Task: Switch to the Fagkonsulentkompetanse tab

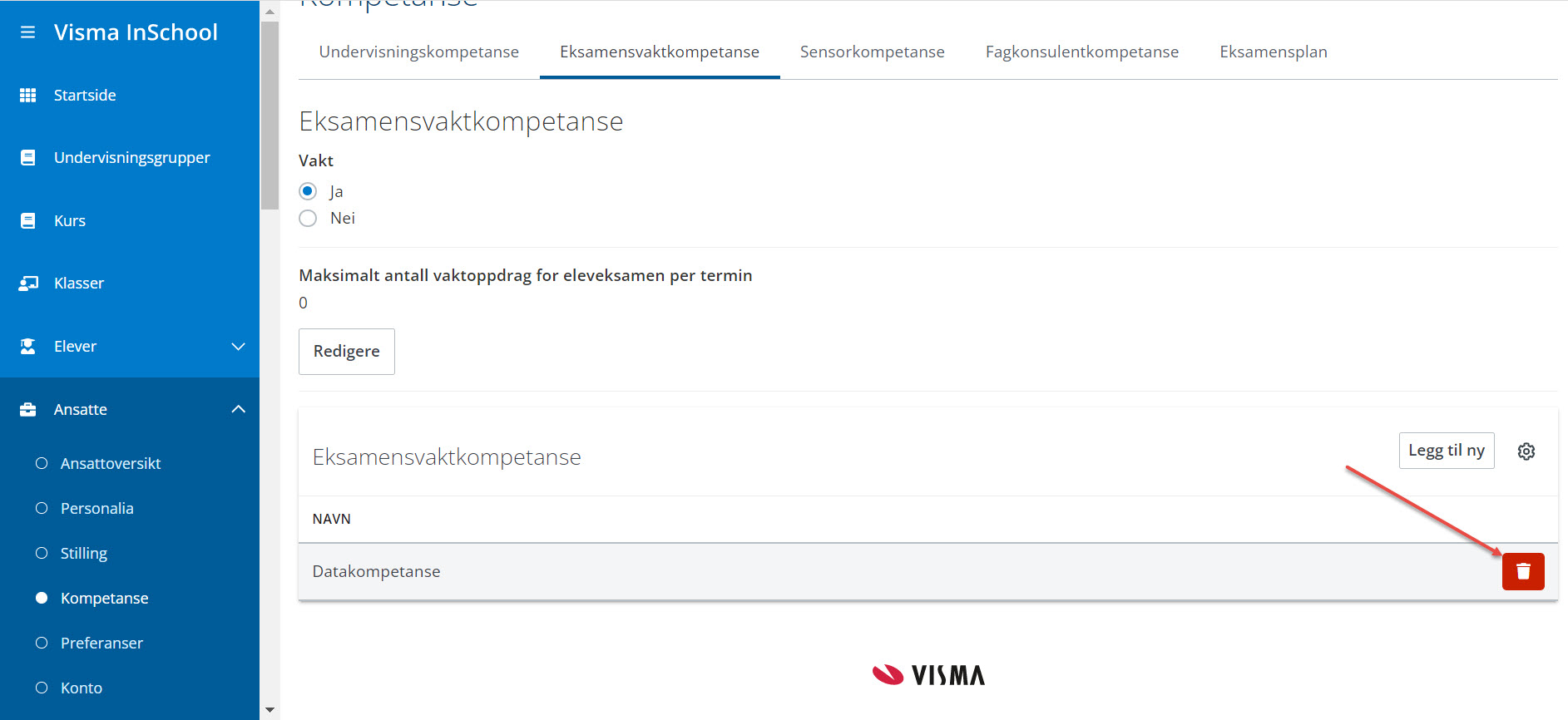Action: point(1081,52)
